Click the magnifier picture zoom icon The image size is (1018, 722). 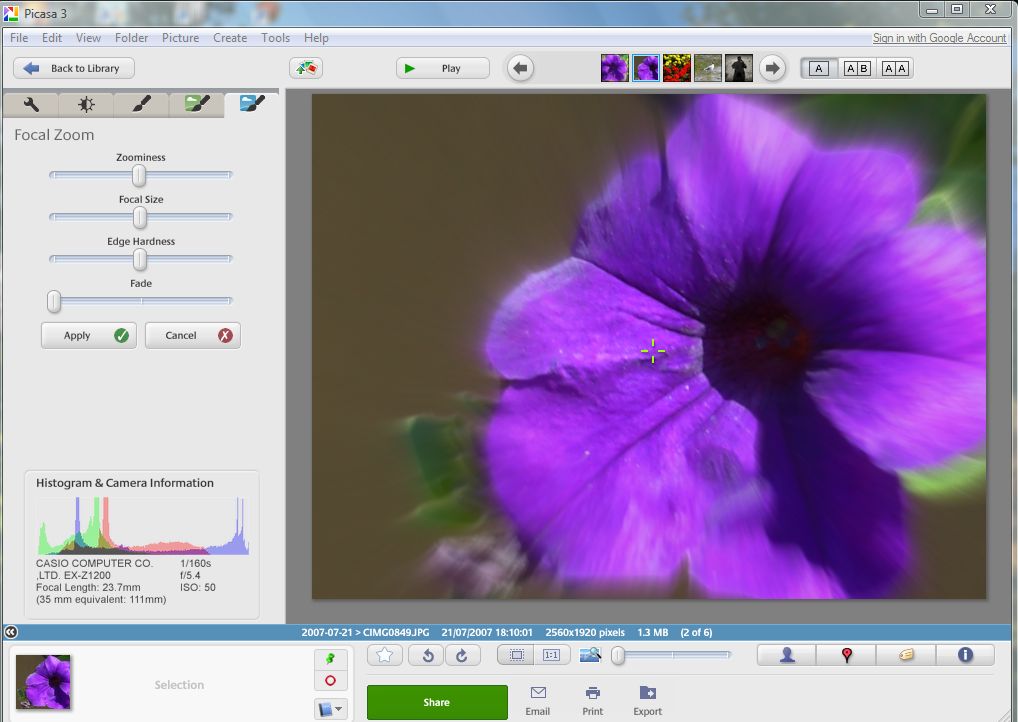click(590, 654)
